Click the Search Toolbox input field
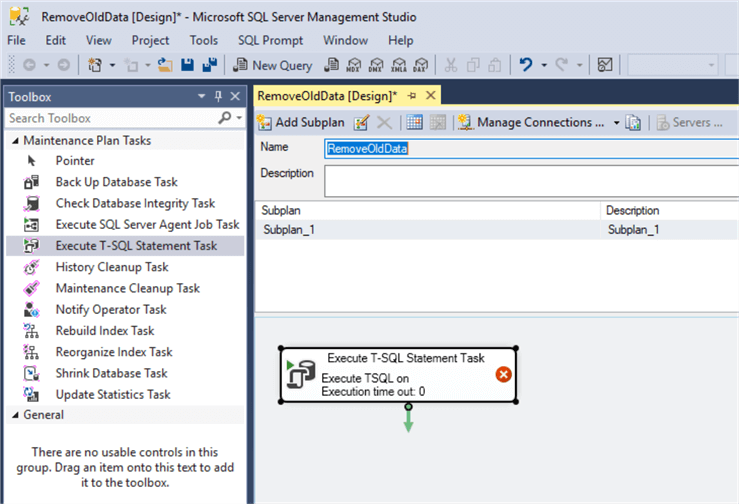This screenshot has width=739, height=504. [112, 118]
